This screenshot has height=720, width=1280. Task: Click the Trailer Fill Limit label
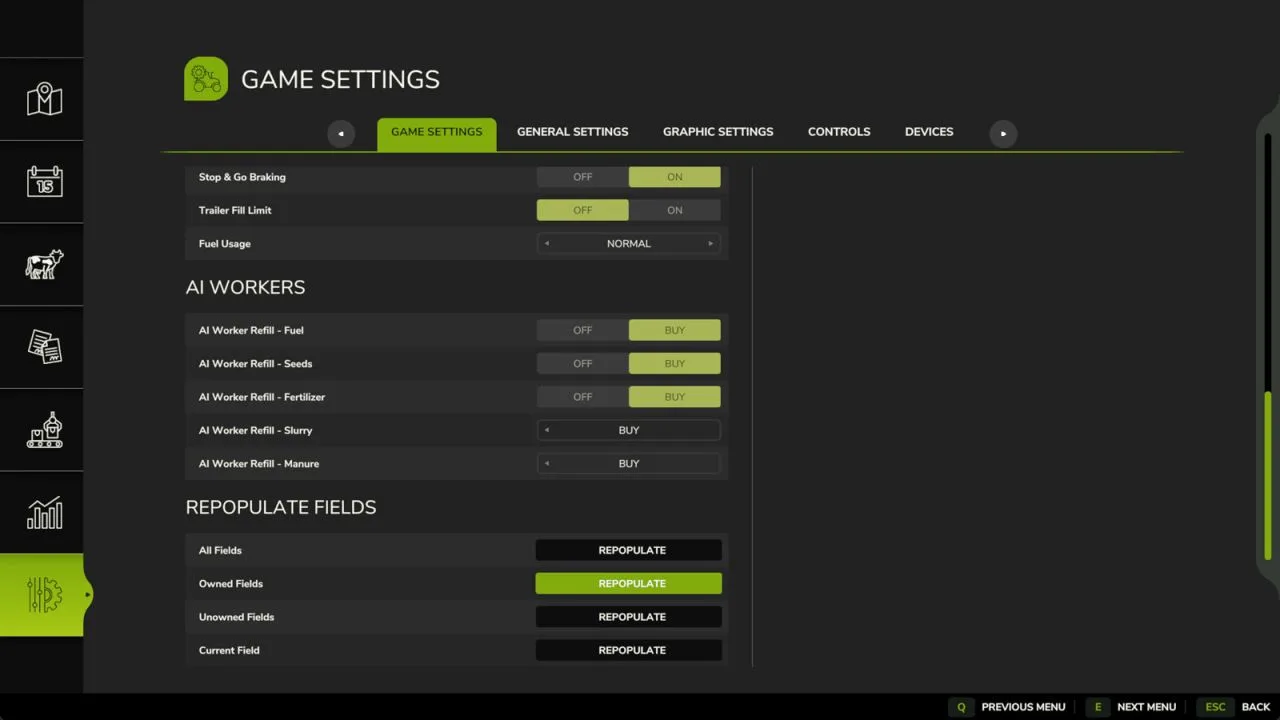(235, 210)
